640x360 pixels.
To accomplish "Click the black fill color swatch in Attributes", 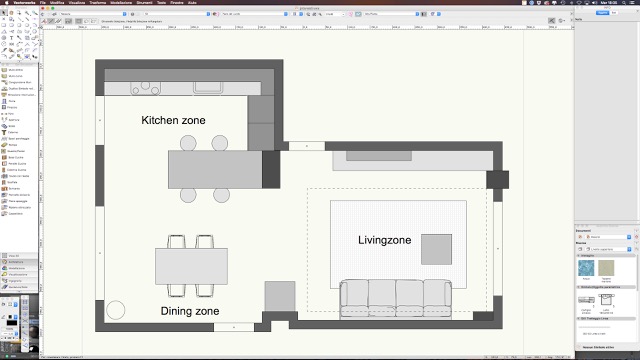I will click(x=12, y=323).
